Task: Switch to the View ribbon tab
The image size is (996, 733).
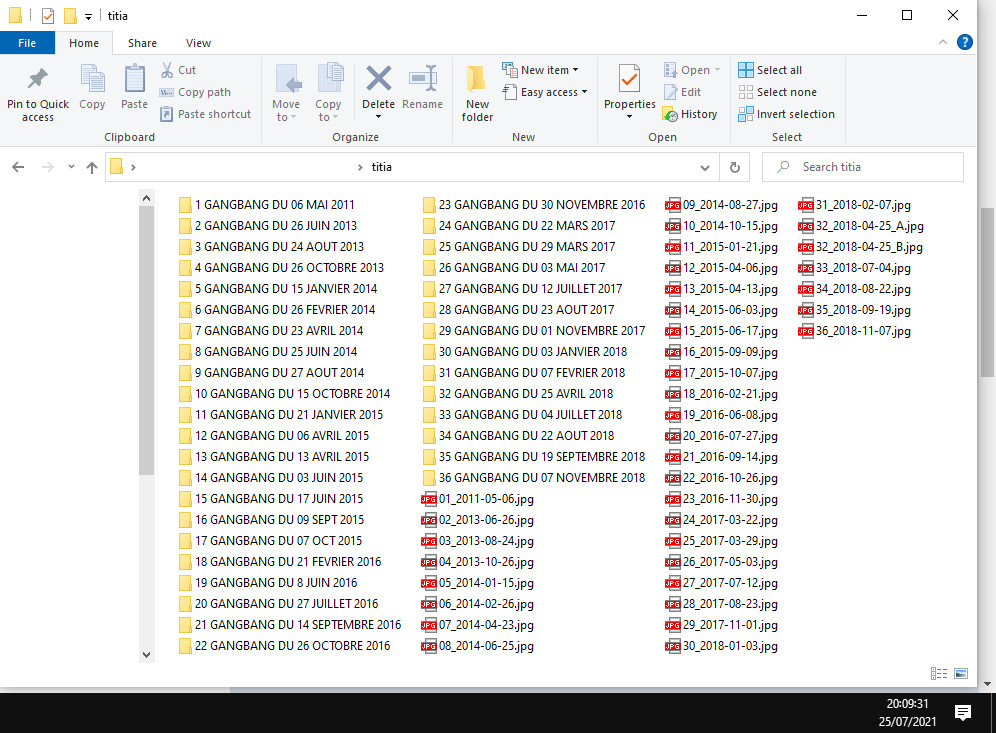Action: (198, 43)
